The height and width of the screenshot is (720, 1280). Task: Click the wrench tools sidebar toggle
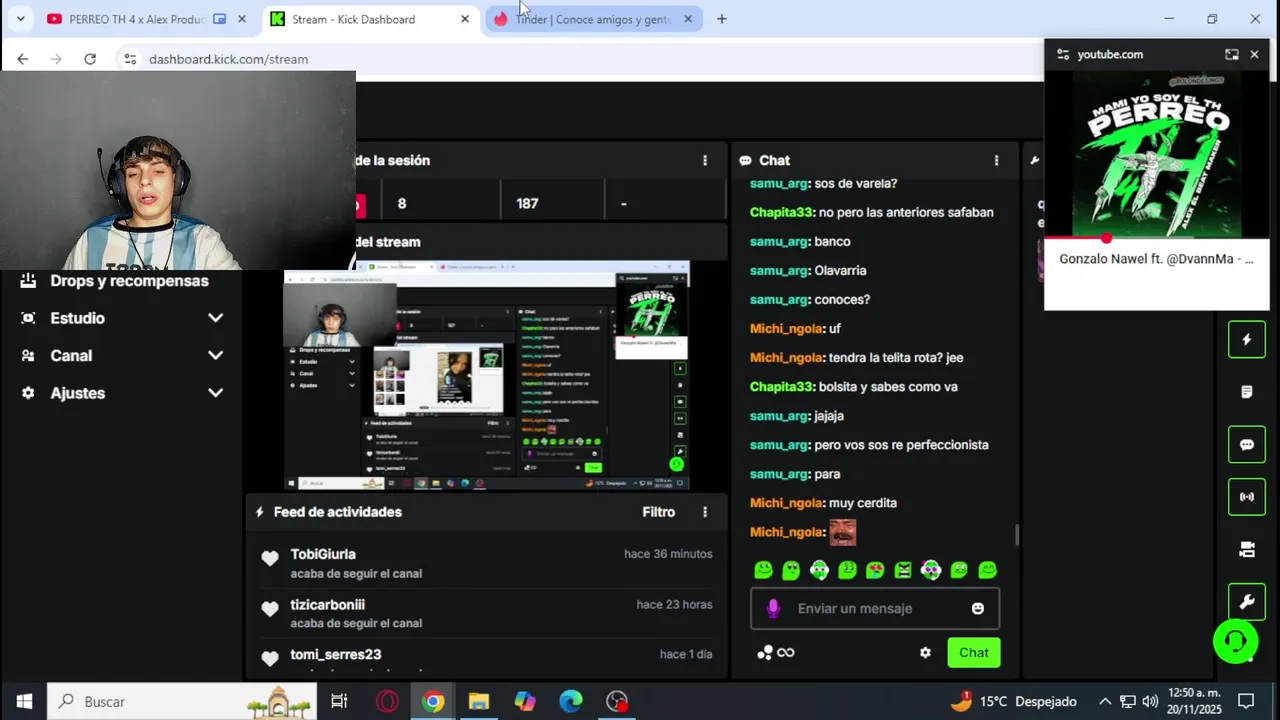[1247, 602]
